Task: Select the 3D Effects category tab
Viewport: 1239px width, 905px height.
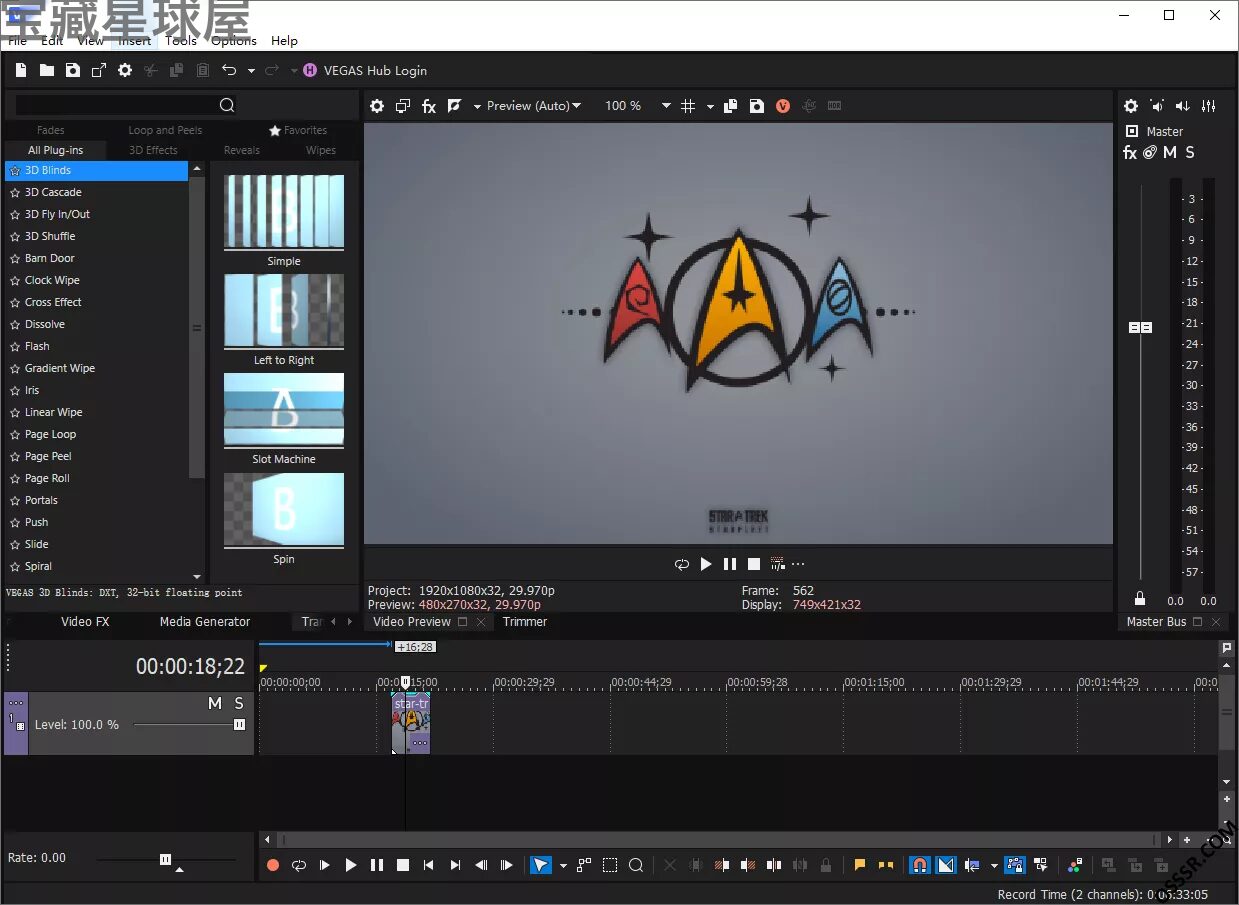Action: coord(153,150)
